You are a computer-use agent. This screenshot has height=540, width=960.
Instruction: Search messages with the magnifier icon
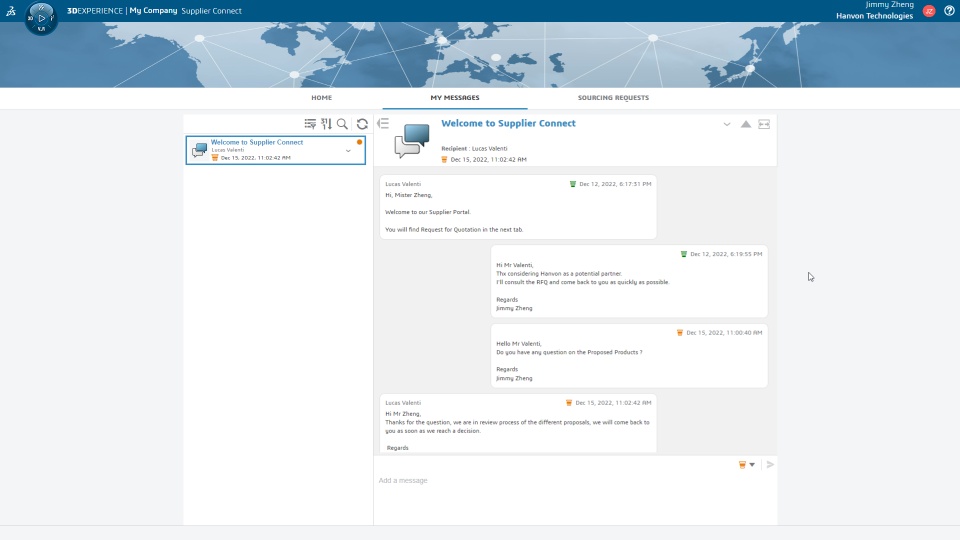[x=342, y=124]
